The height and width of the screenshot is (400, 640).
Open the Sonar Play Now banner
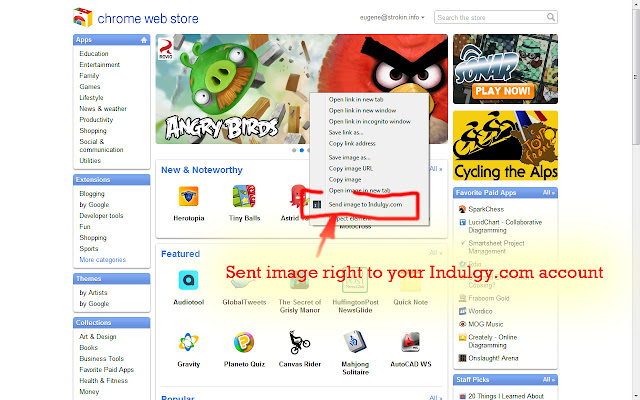(x=505, y=69)
